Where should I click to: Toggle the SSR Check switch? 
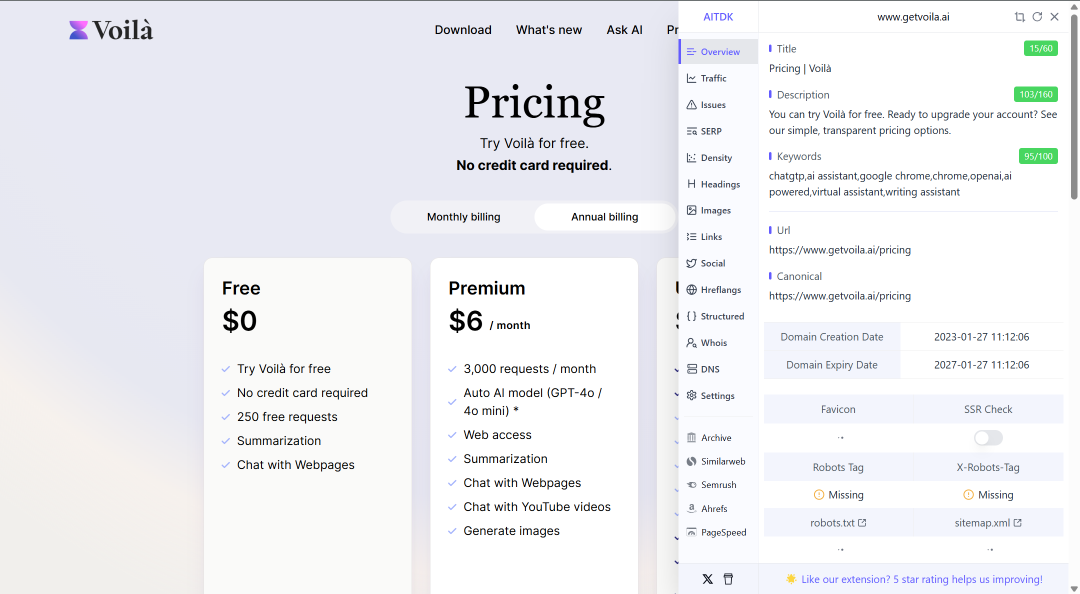click(988, 438)
